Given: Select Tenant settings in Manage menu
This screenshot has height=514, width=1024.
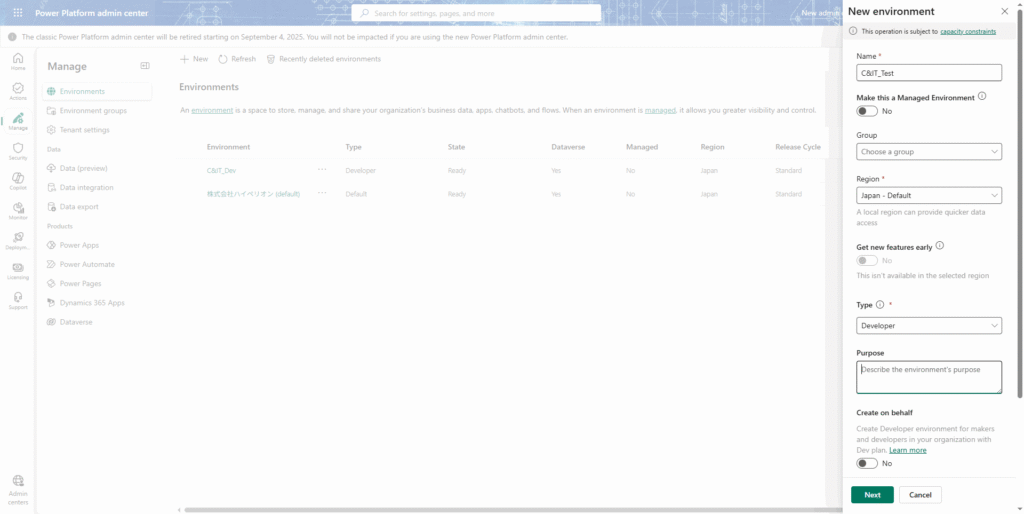Looking at the screenshot, I should point(84,130).
